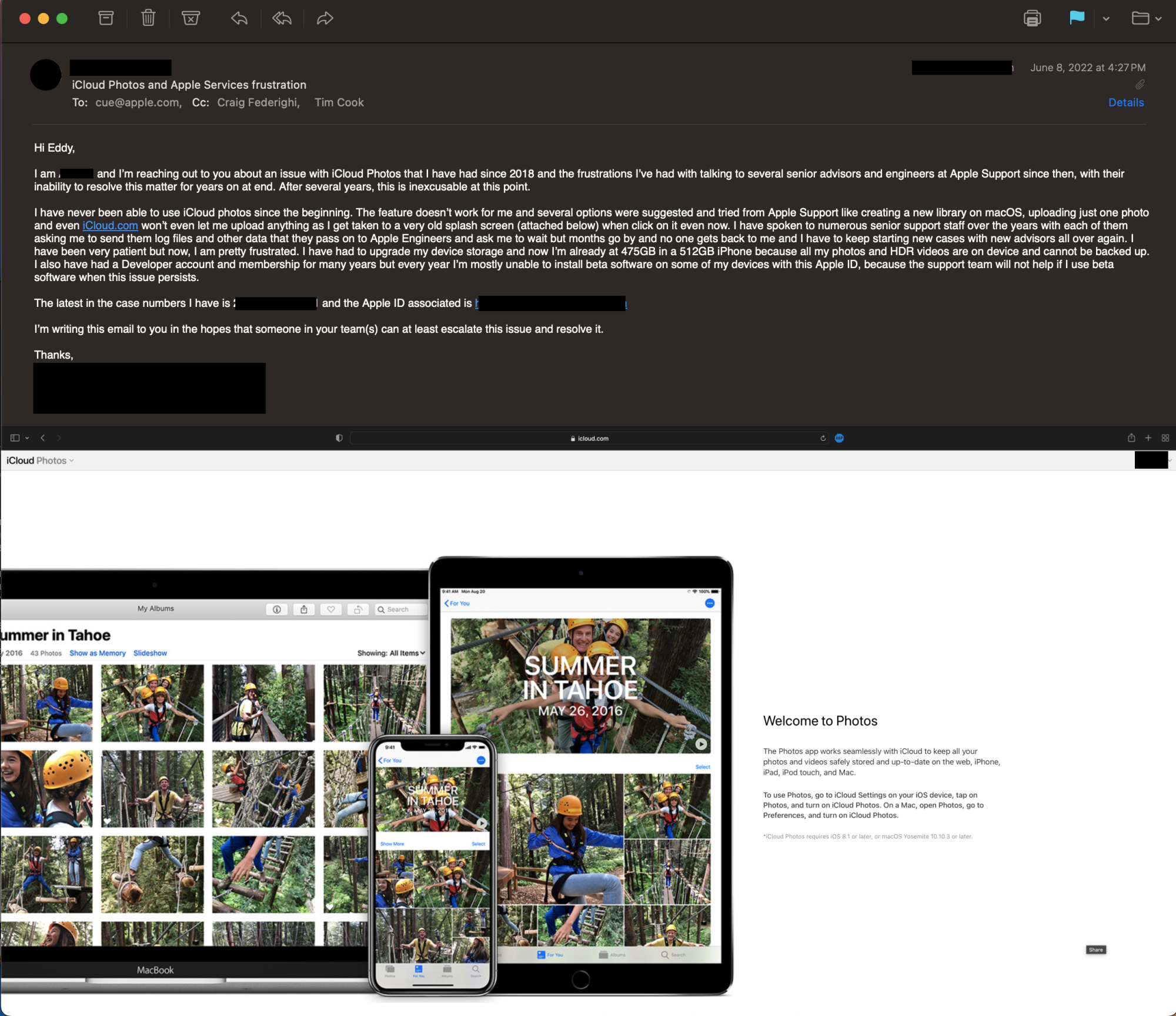Open the Move to mailbox folder menu
Viewport: 1176px width, 1016px height.
[1146, 18]
